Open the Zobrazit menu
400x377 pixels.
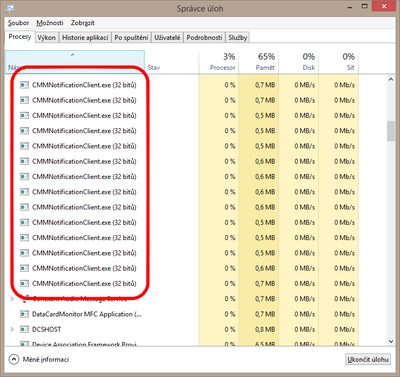tap(82, 23)
